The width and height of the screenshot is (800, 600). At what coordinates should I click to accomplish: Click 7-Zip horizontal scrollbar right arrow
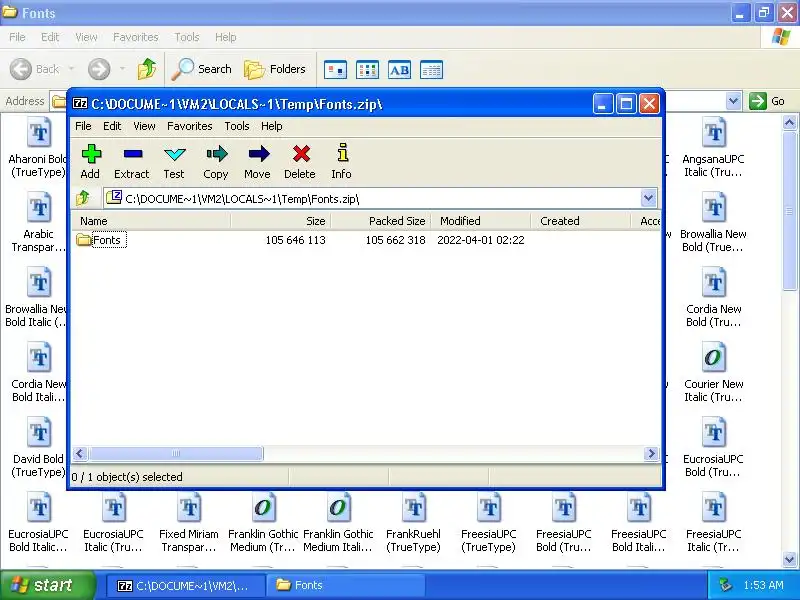click(651, 454)
